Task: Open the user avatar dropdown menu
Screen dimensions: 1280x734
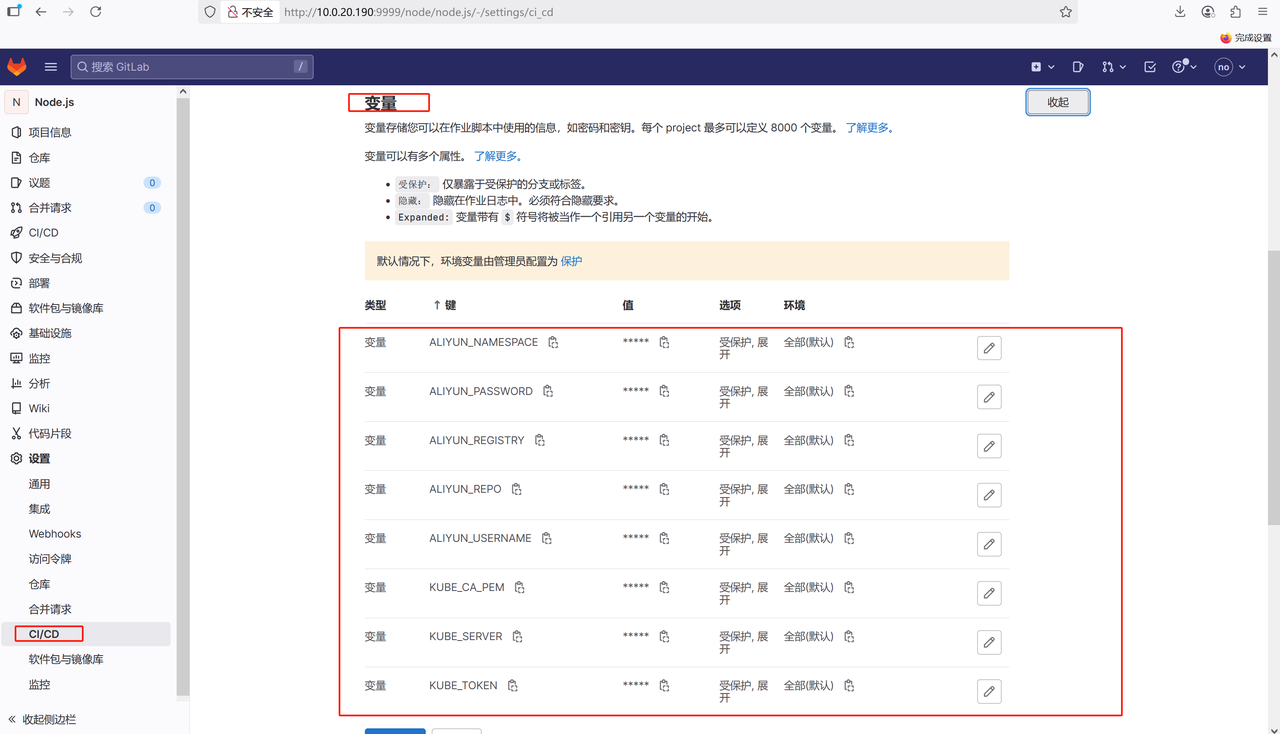Action: click(1230, 67)
